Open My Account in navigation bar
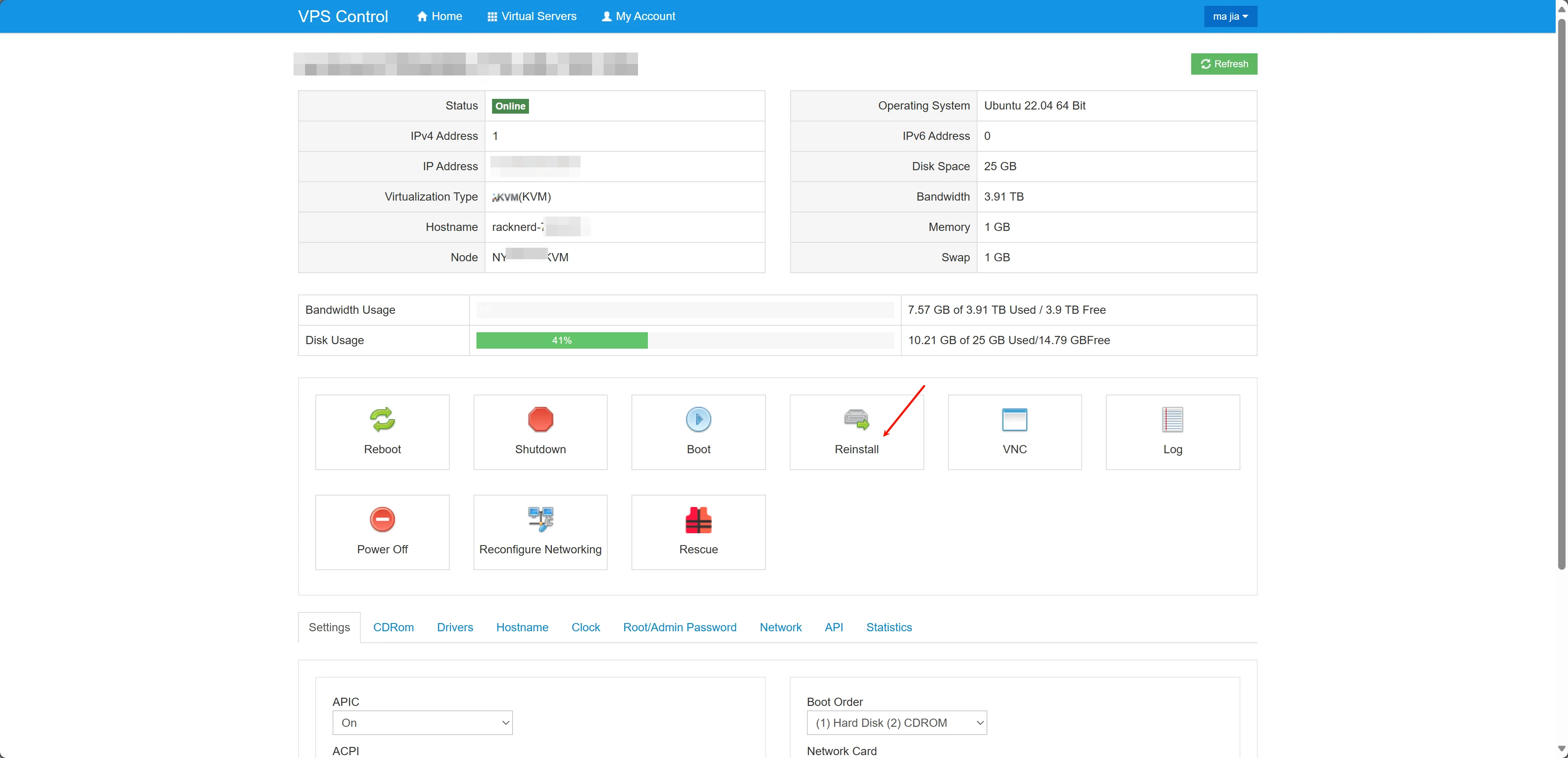Image resolution: width=1568 pixels, height=758 pixels. [638, 16]
